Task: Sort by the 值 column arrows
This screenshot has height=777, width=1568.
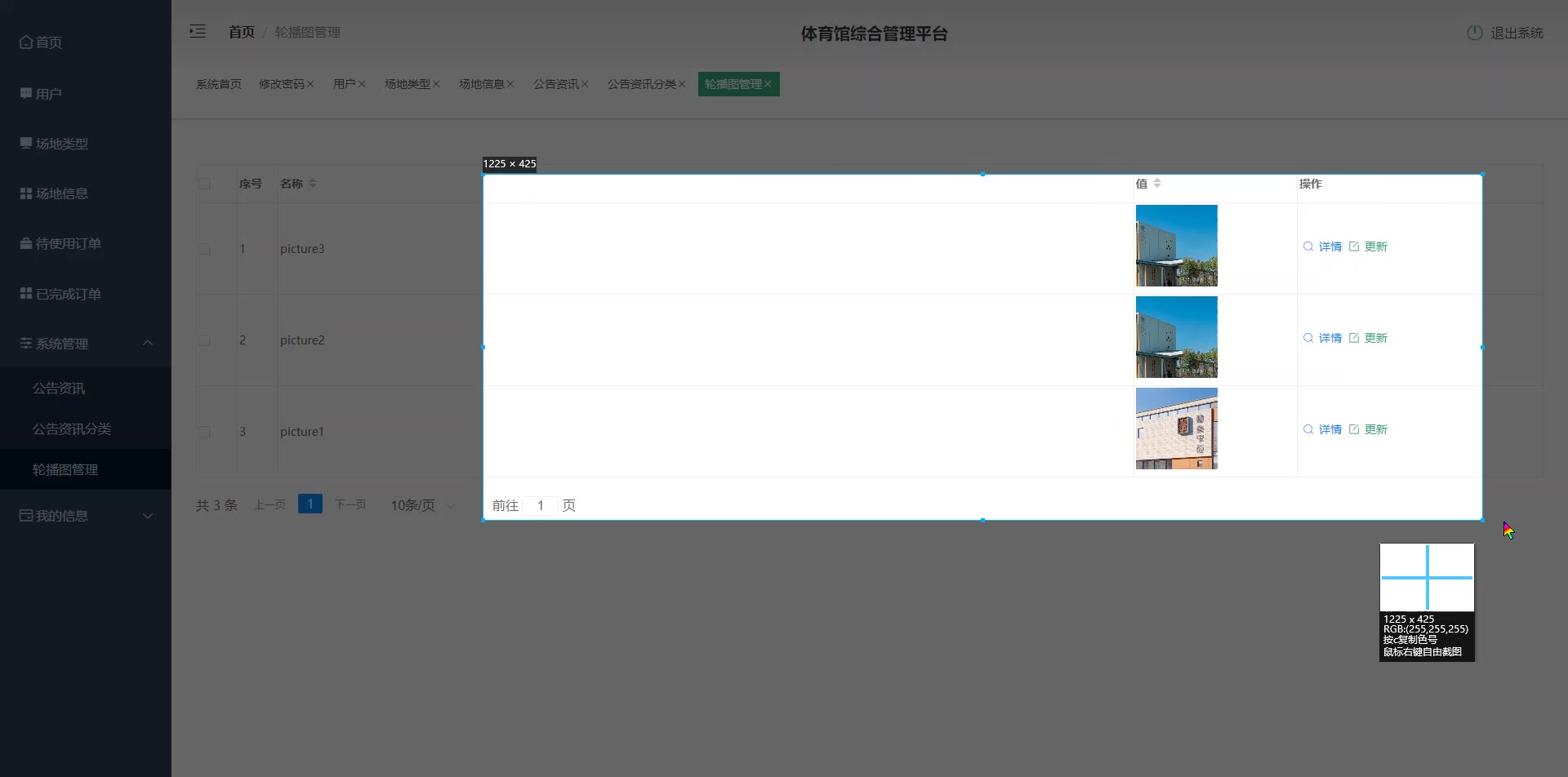Action: [x=1157, y=183]
